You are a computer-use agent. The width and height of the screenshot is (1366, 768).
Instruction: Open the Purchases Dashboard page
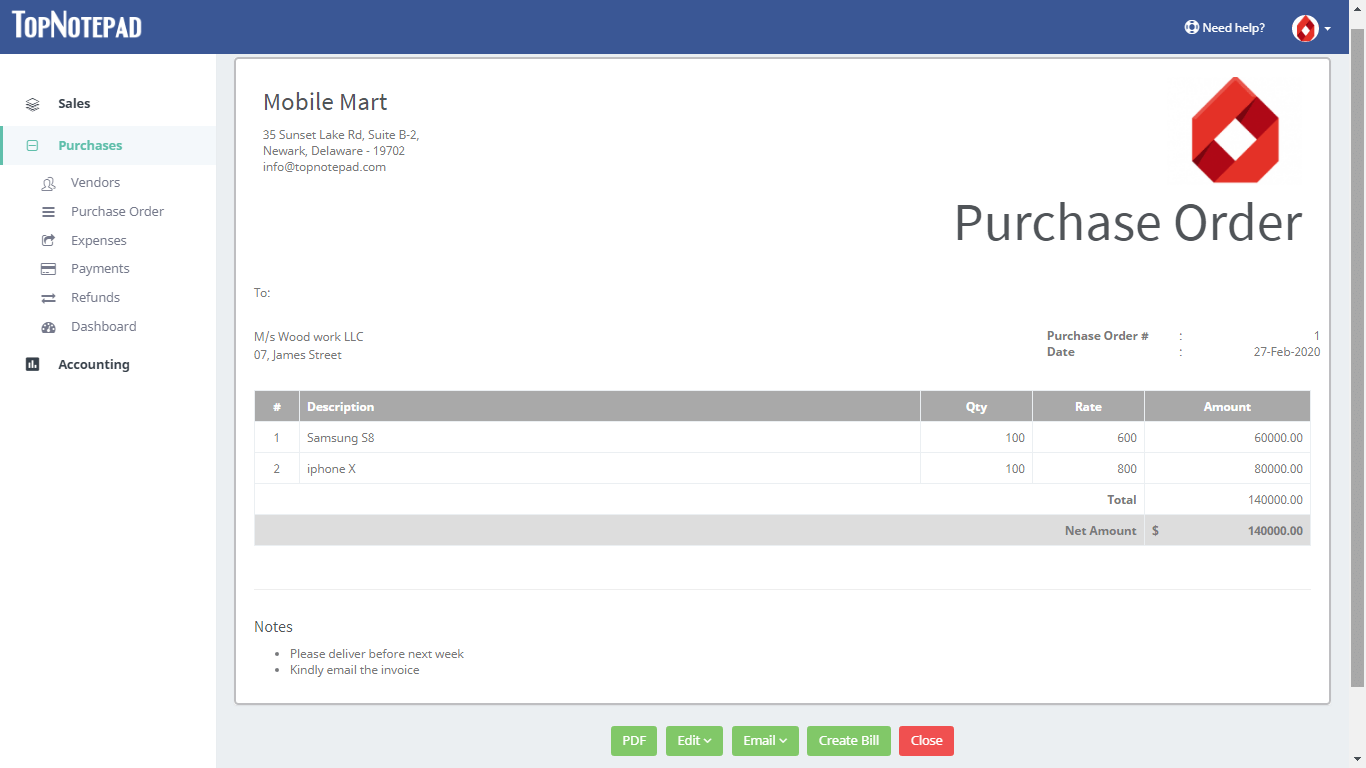[103, 327]
